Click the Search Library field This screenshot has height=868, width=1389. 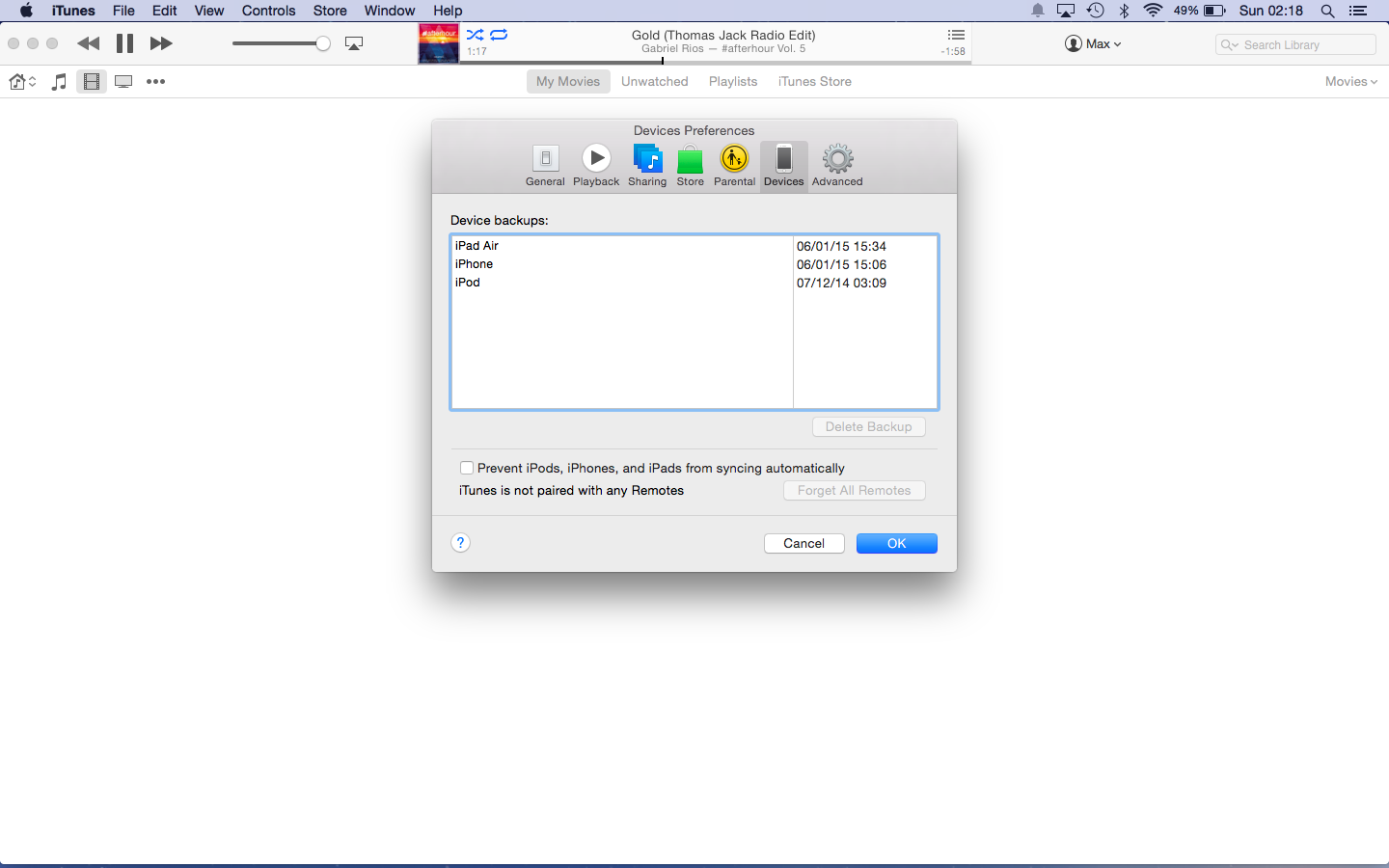click(1295, 44)
